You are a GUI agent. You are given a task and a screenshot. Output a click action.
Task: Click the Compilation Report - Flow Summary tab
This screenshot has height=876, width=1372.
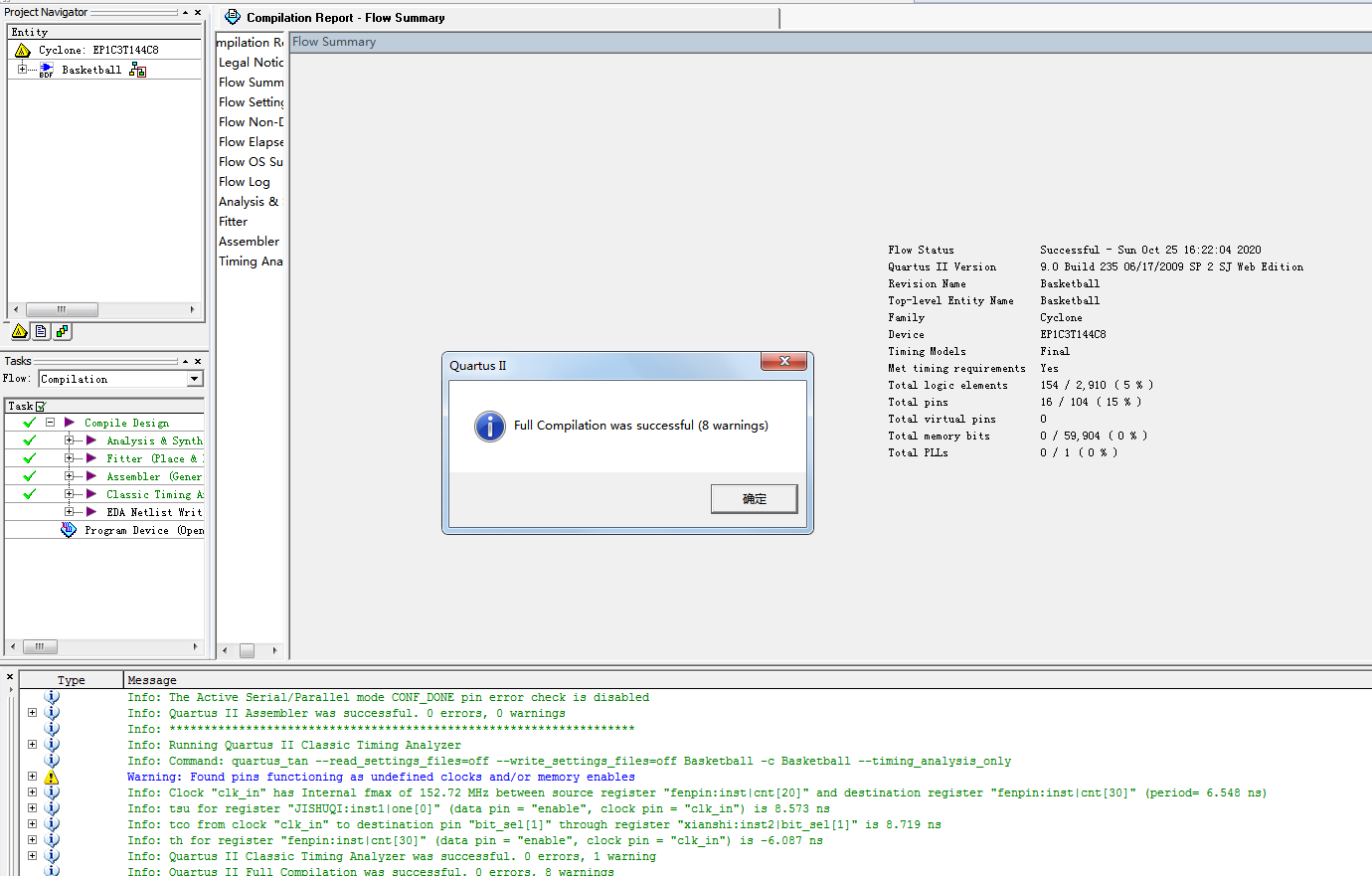click(498, 18)
